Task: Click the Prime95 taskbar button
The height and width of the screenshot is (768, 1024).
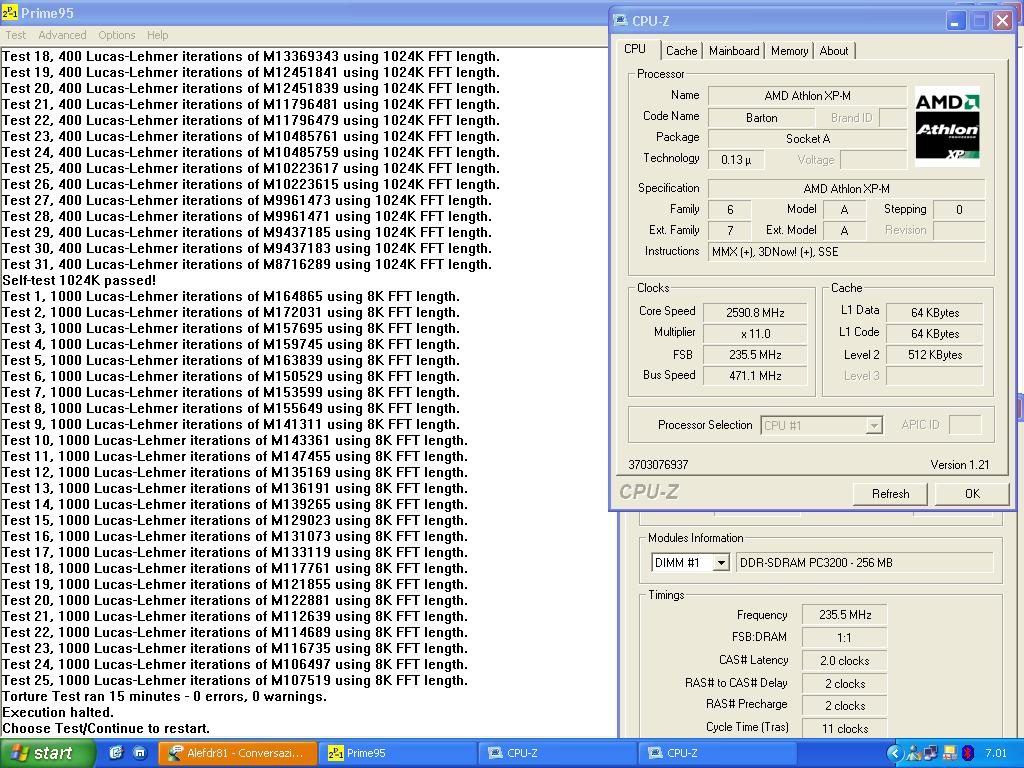Action: click(397, 753)
